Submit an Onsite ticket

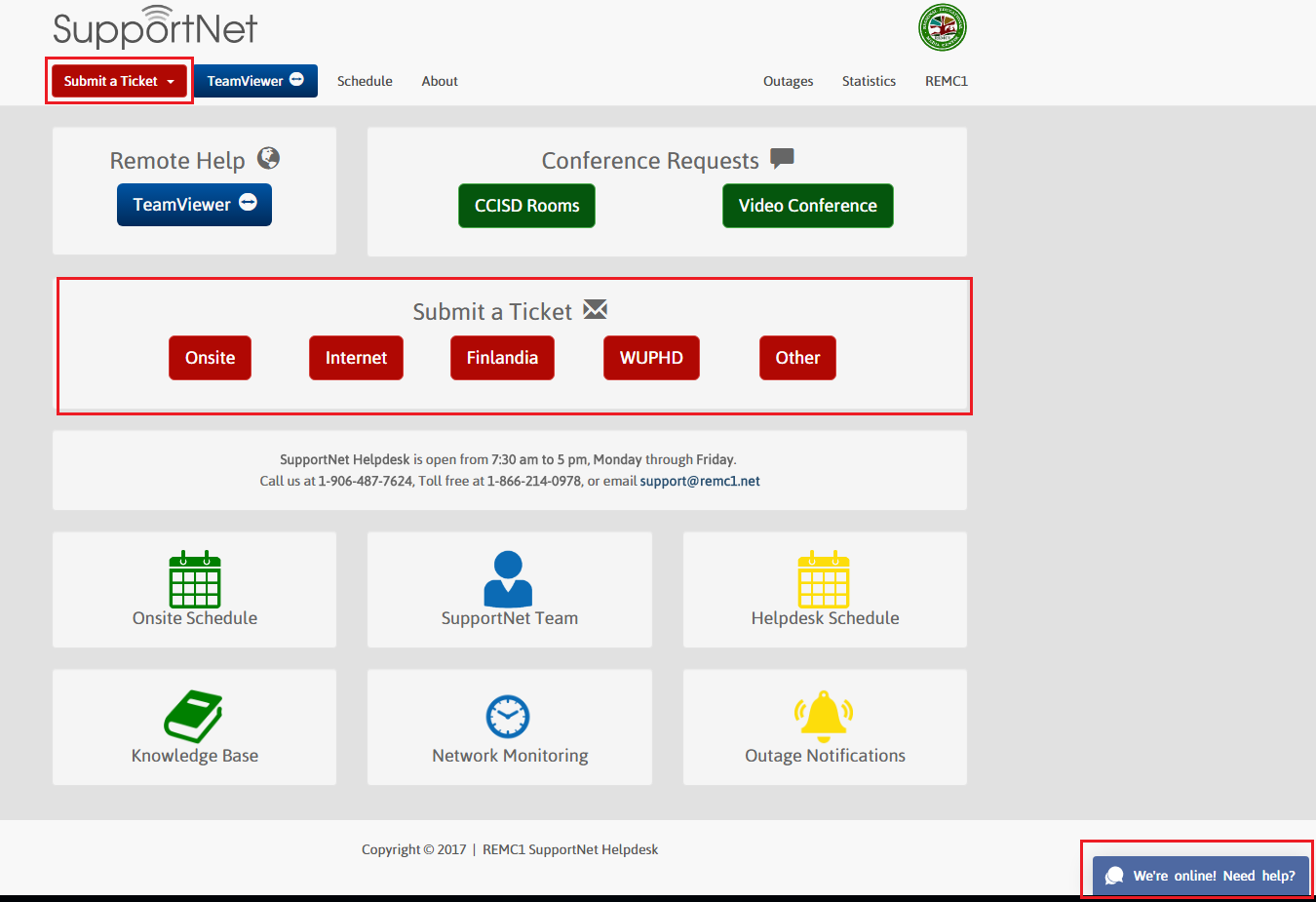[210, 358]
